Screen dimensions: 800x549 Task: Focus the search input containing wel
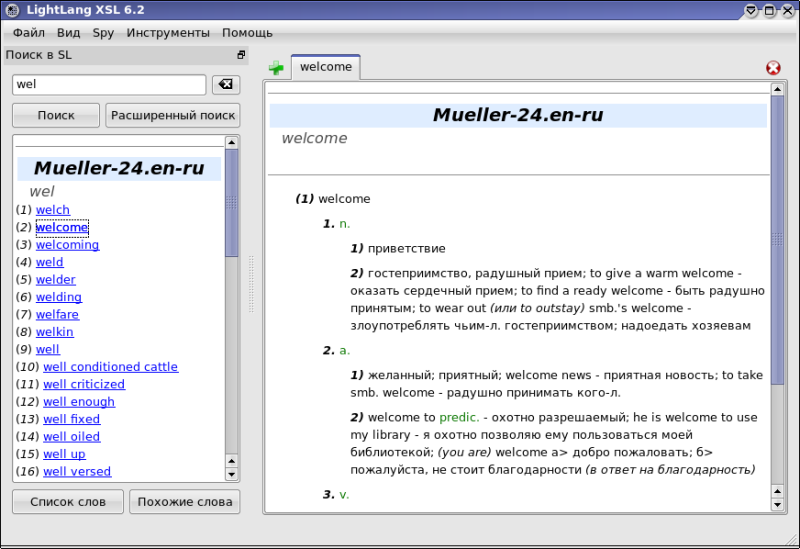pyautogui.click(x=109, y=85)
